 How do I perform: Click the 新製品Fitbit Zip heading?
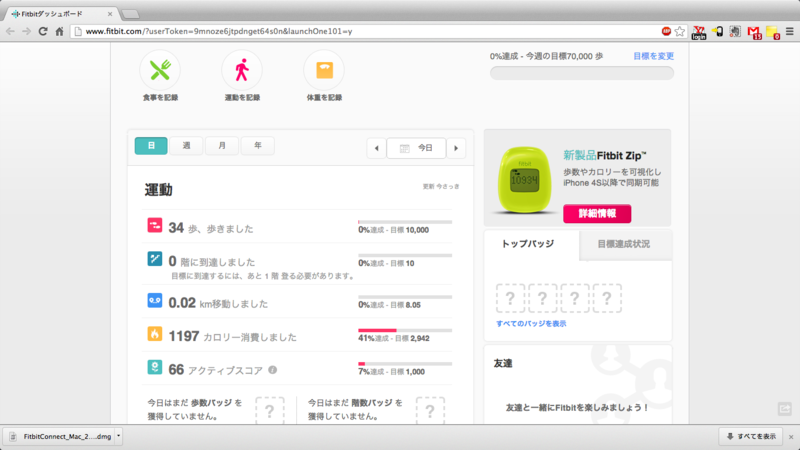click(605, 156)
